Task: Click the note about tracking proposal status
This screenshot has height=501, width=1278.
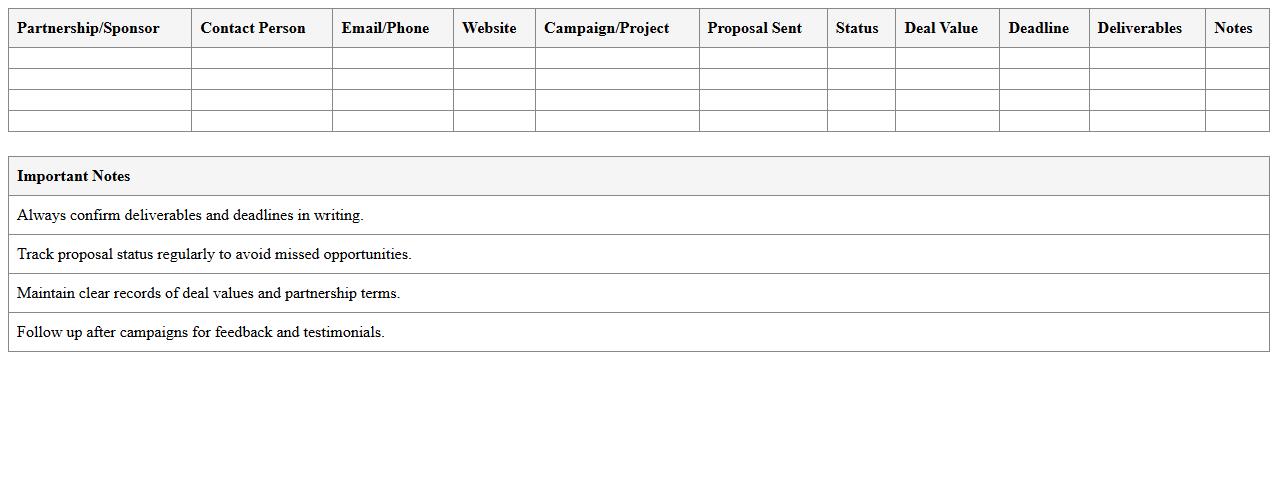Action: (x=214, y=254)
